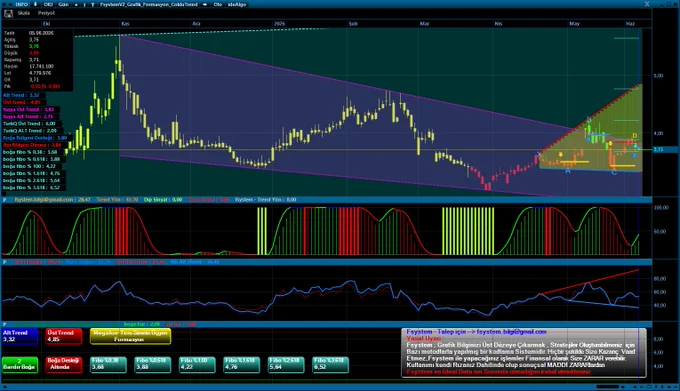This screenshot has height=391, width=680.
Task: Click the save chart icon left of Skala
Action: [x=8, y=13]
